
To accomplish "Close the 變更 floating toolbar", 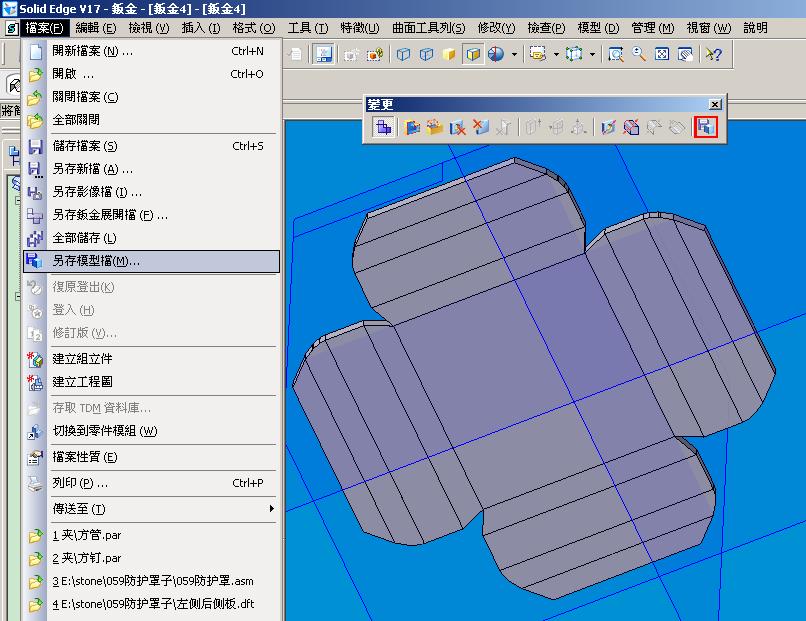I will coord(715,104).
